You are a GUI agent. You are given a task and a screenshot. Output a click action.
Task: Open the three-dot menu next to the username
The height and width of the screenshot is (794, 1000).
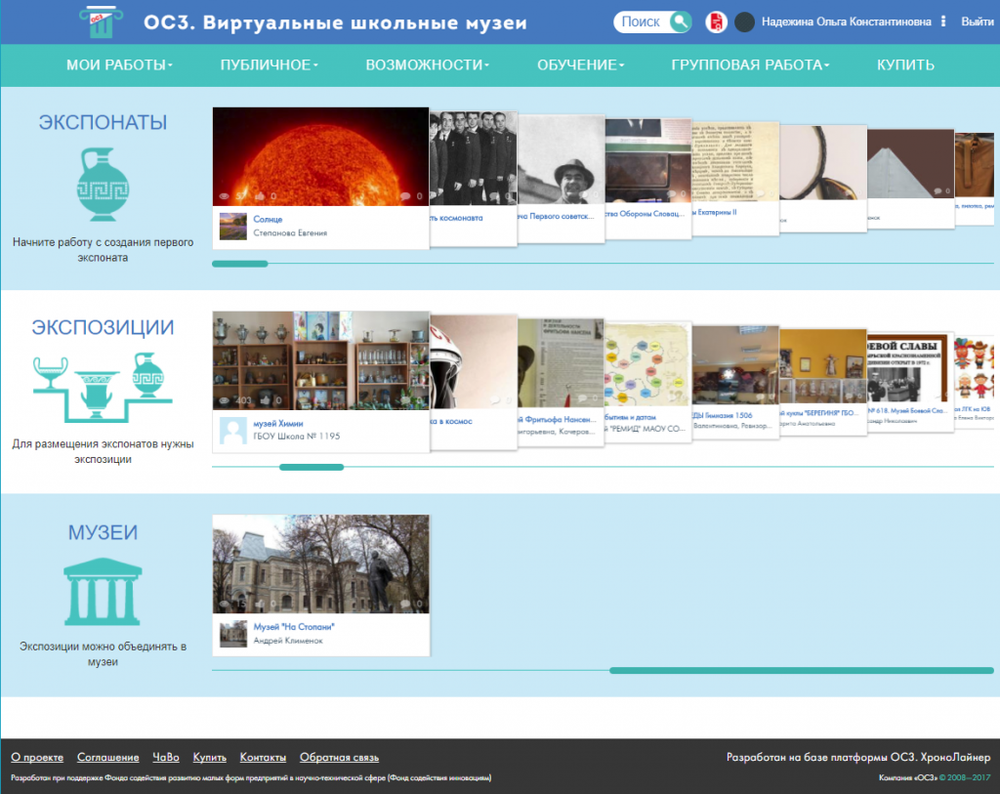tap(944, 20)
